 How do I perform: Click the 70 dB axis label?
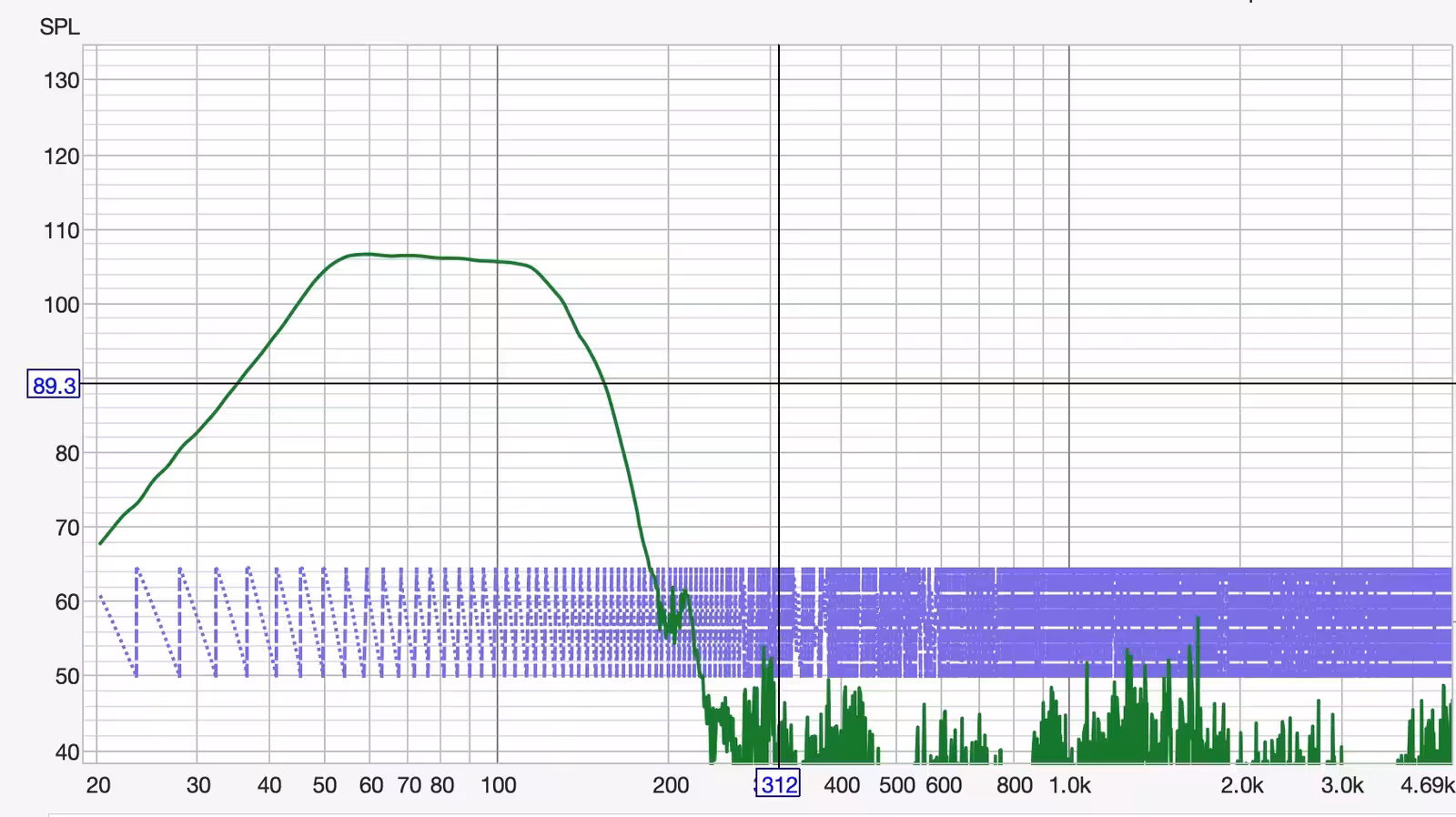(x=67, y=528)
